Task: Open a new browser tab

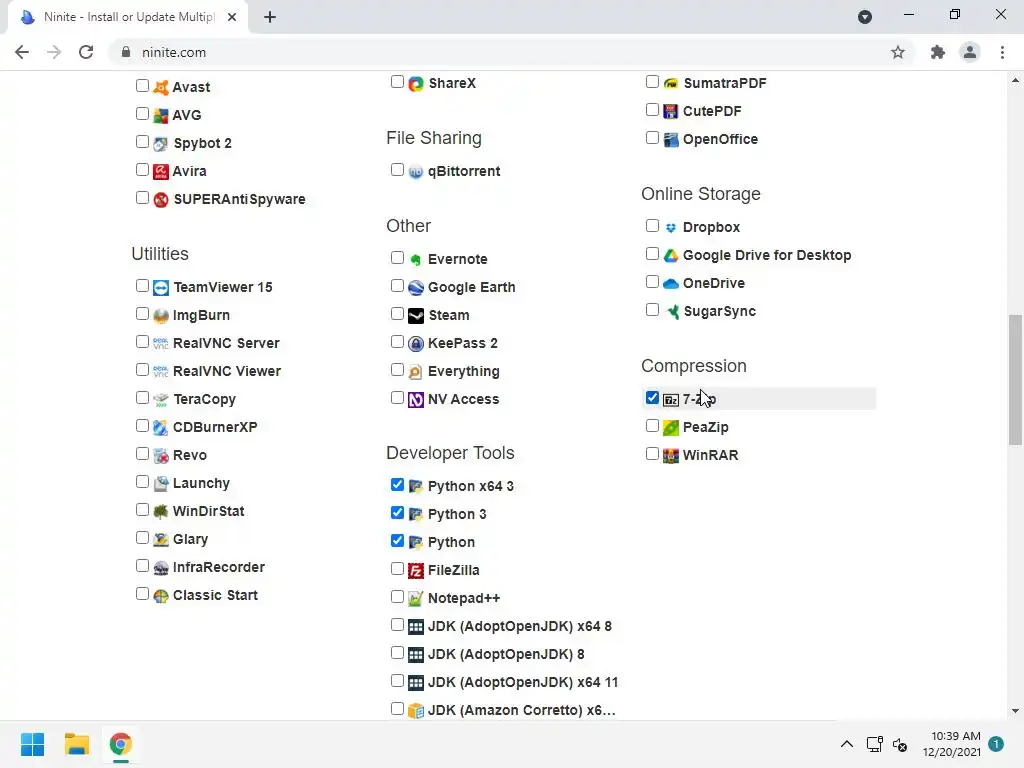Action: point(270,17)
